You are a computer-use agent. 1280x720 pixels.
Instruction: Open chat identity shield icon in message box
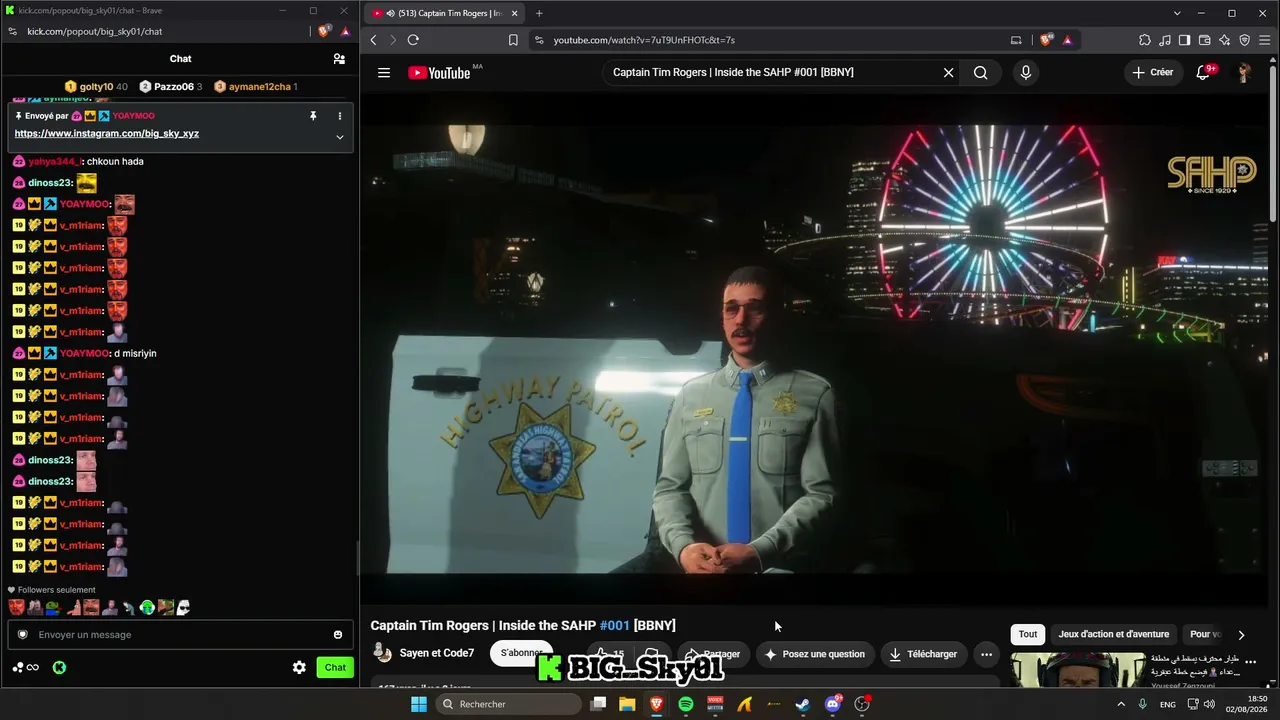click(x=23, y=634)
